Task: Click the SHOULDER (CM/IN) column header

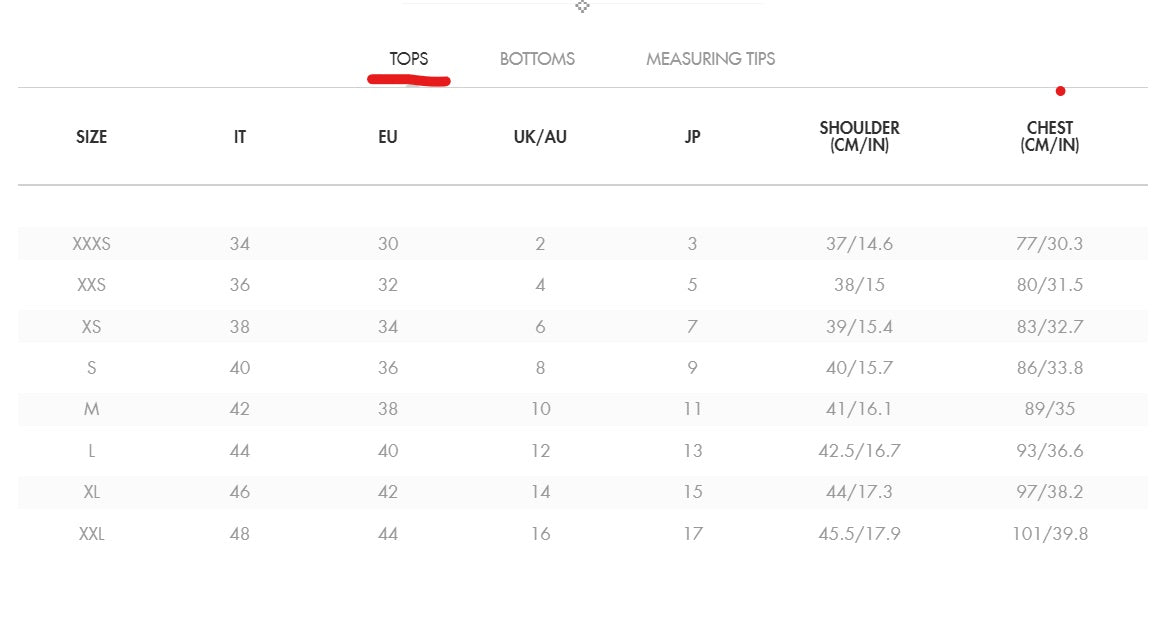Action: pos(859,136)
